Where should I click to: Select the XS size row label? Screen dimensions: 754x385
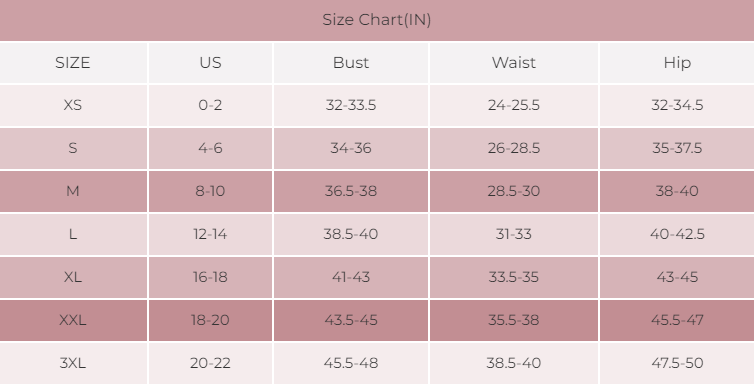tap(73, 105)
